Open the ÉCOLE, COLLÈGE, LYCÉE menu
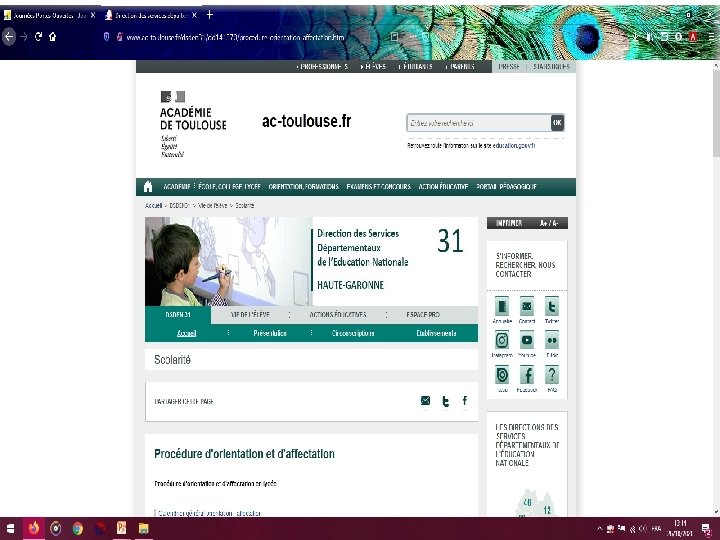Image resolution: width=720 pixels, height=540 pixels. pyautogui.click(x=230, y=186)
